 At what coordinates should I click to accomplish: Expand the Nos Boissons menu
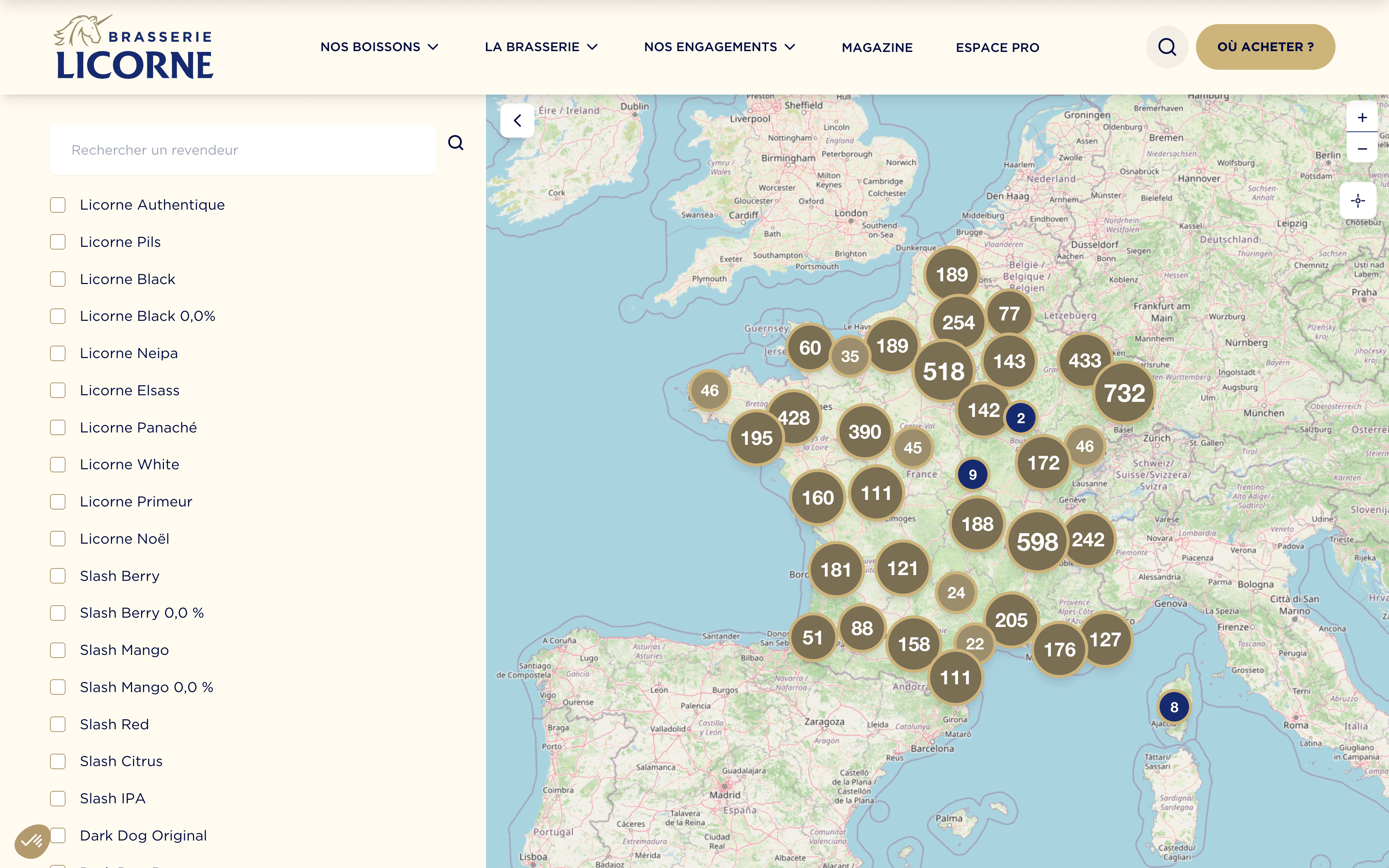coord(379,47)
